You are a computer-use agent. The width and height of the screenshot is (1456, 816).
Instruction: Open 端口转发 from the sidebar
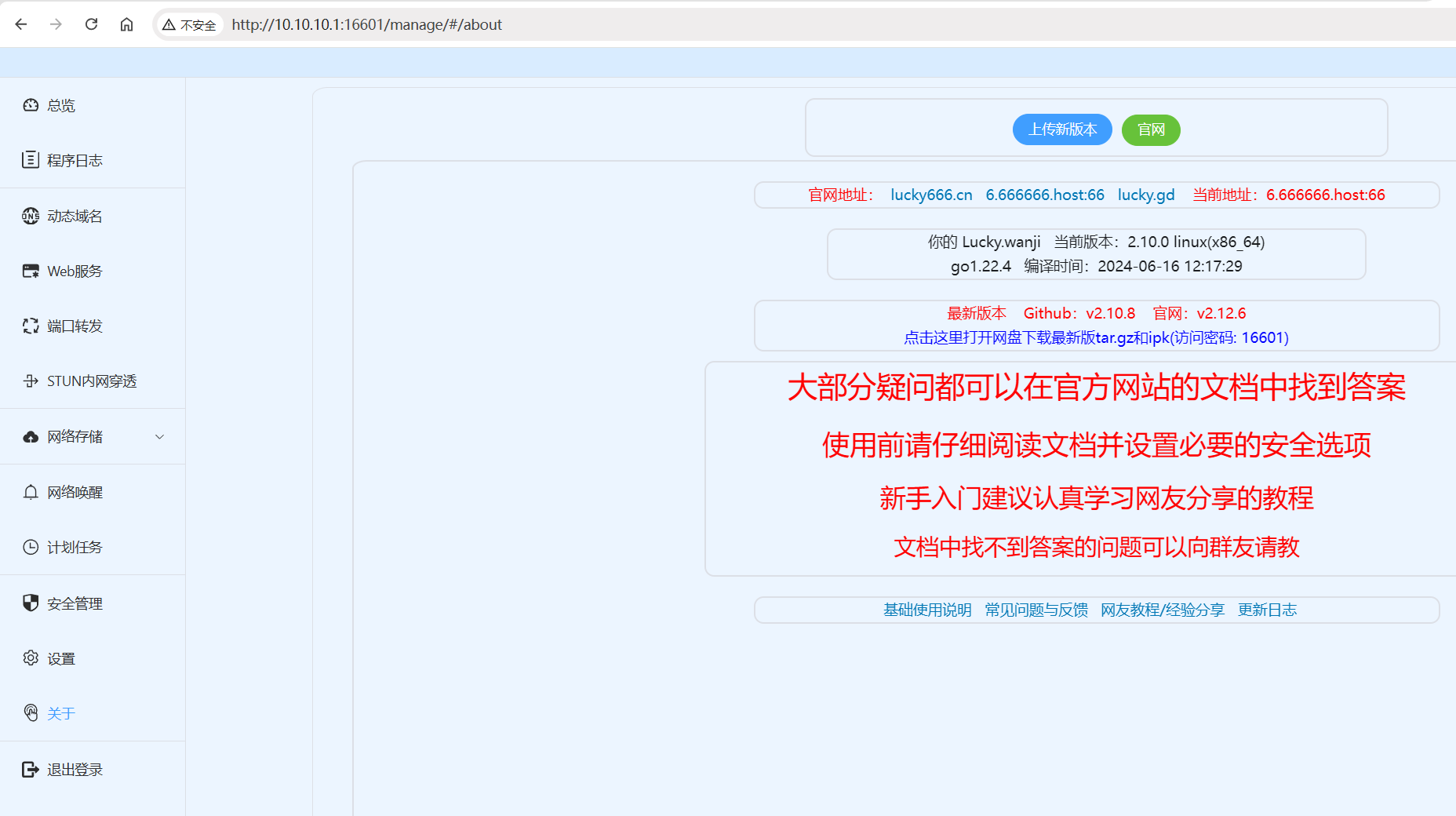pyautogui.click(x=93, y=326)
